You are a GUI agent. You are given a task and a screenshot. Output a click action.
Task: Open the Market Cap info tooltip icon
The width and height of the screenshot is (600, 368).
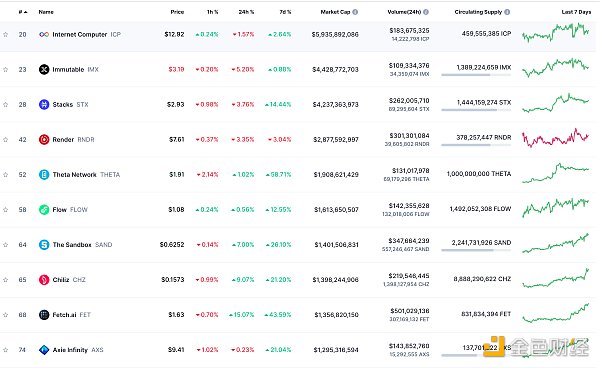[x=355, y=12]
